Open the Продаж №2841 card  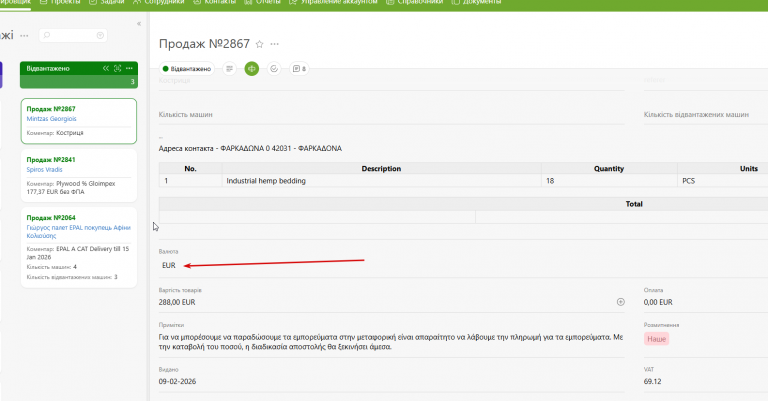[x=79, y=176]
